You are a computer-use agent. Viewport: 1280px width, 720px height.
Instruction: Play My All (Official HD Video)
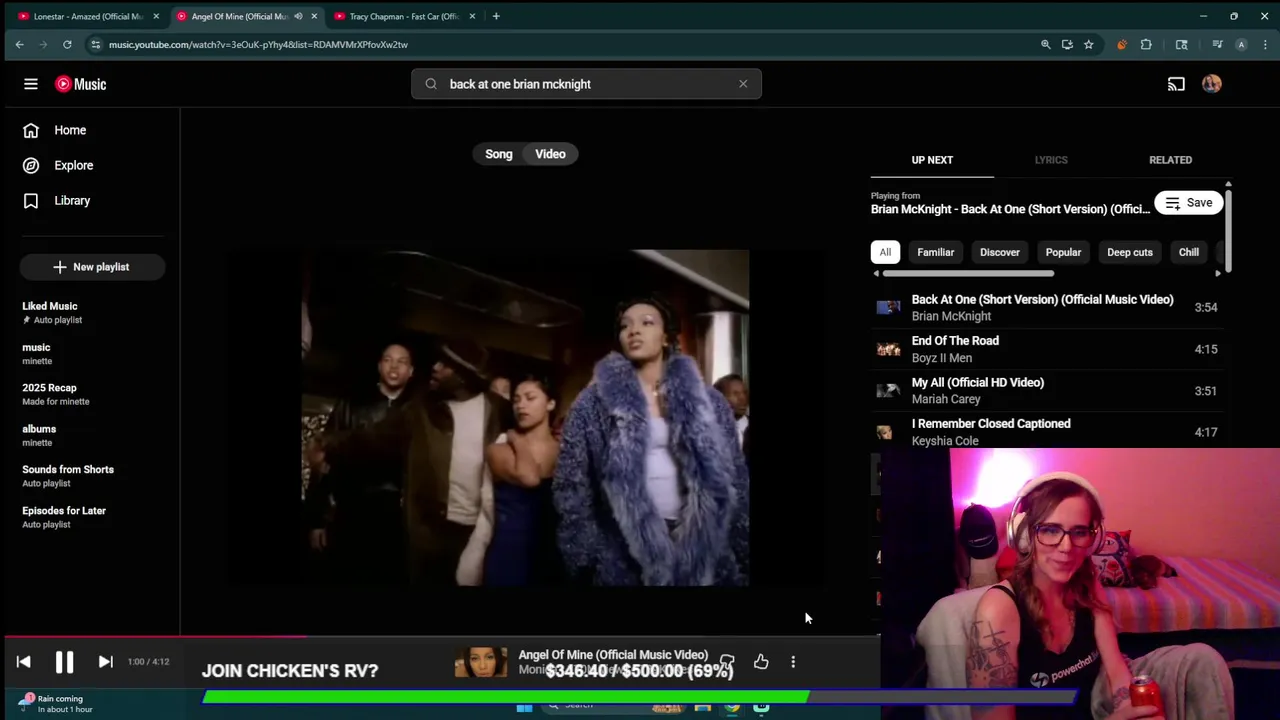[1048, 391]
